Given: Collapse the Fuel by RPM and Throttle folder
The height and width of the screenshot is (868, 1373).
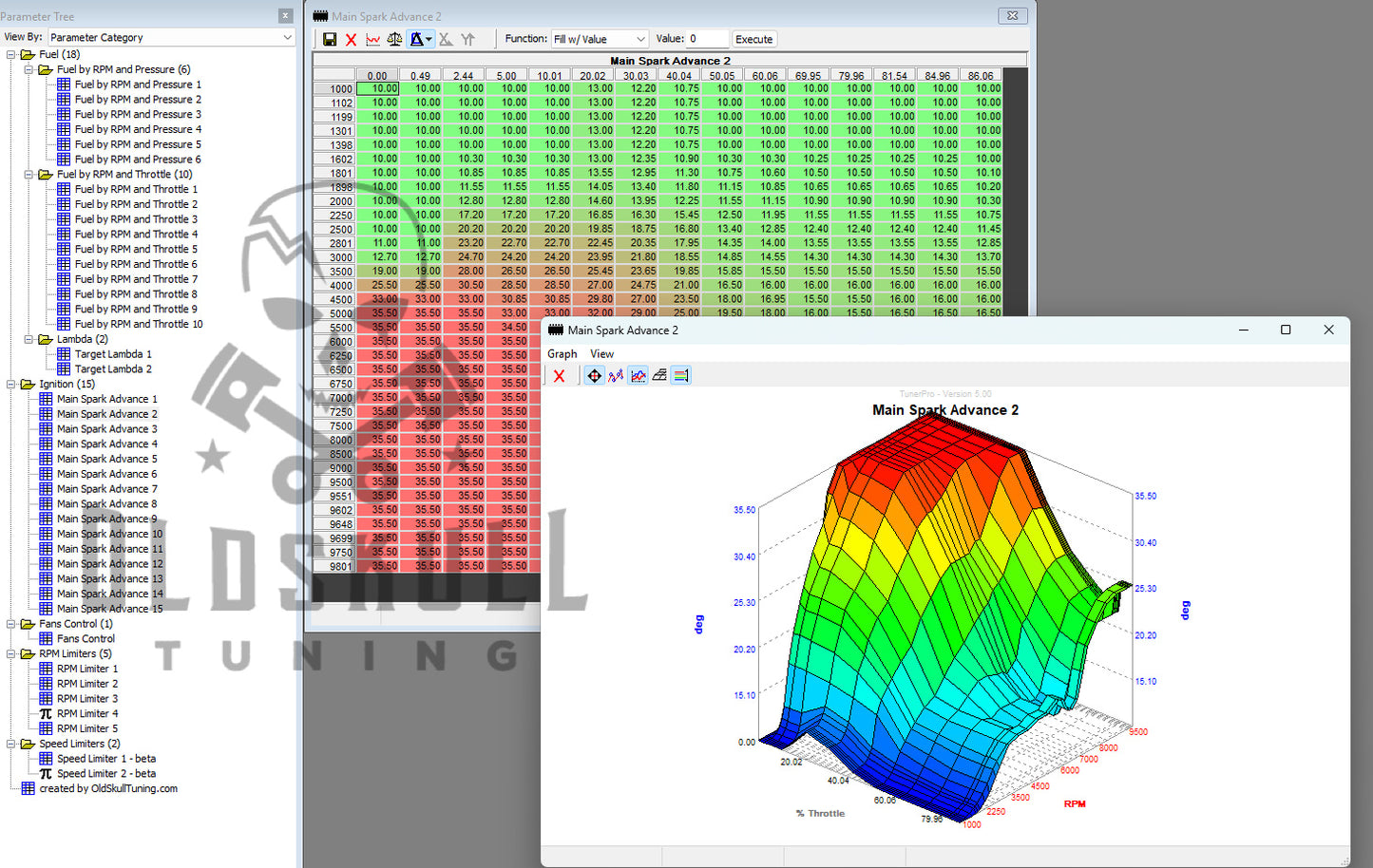Looking at the screenshot, I should [29, 175].
